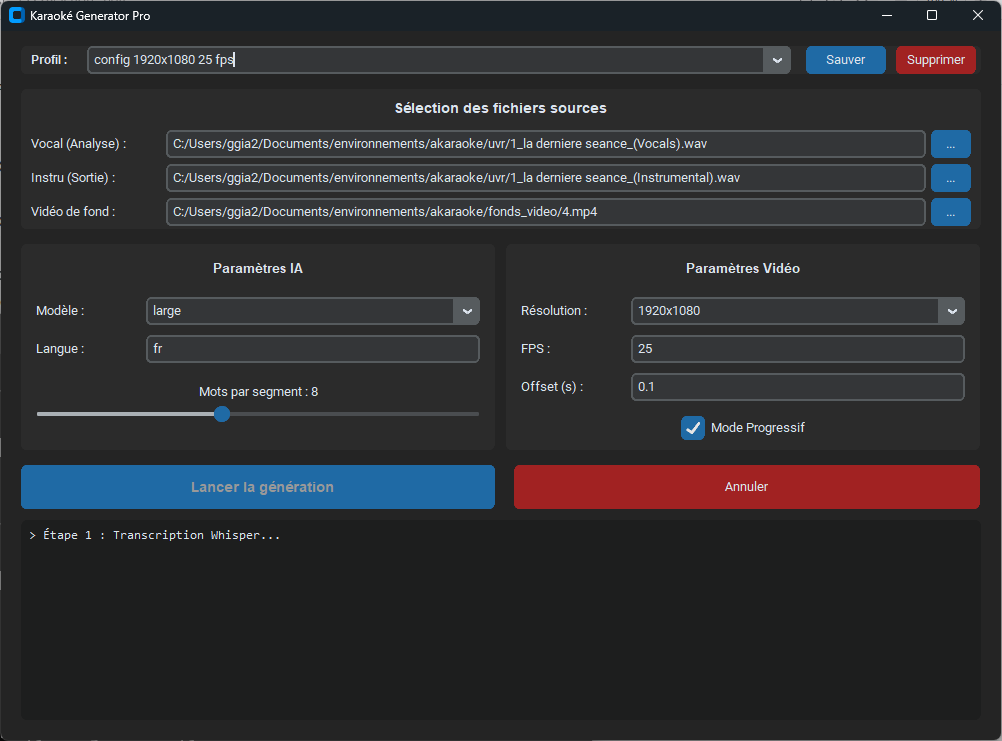
Task: Cancel the process with Annuler
Action: pos(746,487)
